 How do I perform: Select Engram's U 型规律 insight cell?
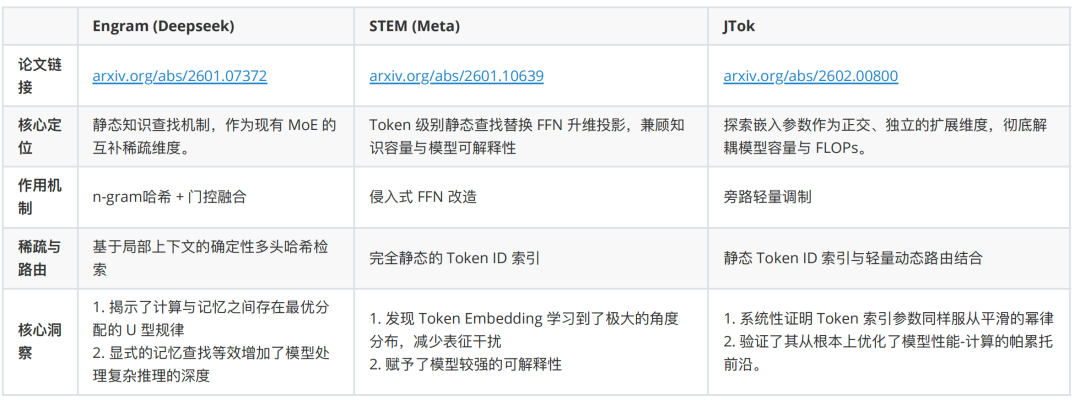215,338
